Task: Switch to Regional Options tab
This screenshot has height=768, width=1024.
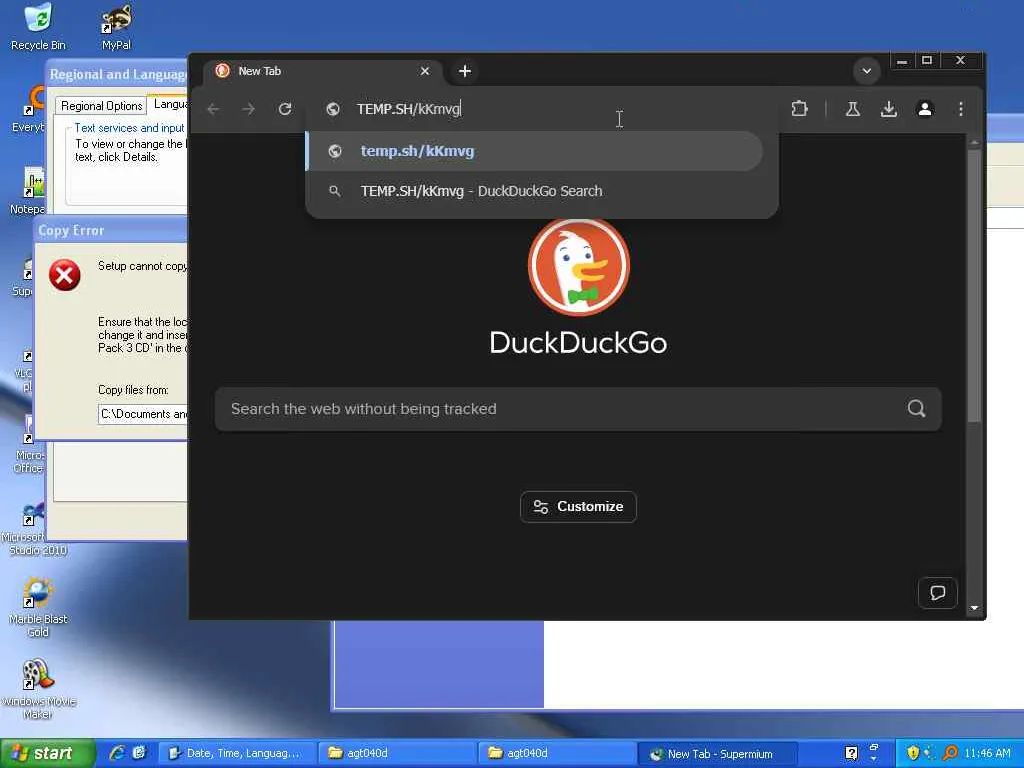Action: [101, 106]
